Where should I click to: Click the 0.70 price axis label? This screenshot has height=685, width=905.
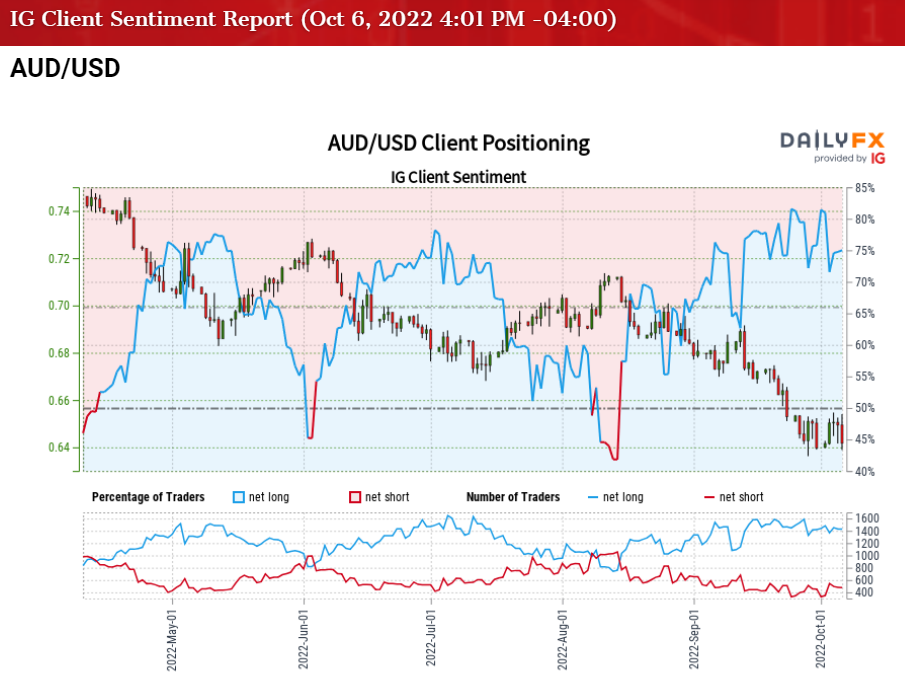(x=57, y=306)
